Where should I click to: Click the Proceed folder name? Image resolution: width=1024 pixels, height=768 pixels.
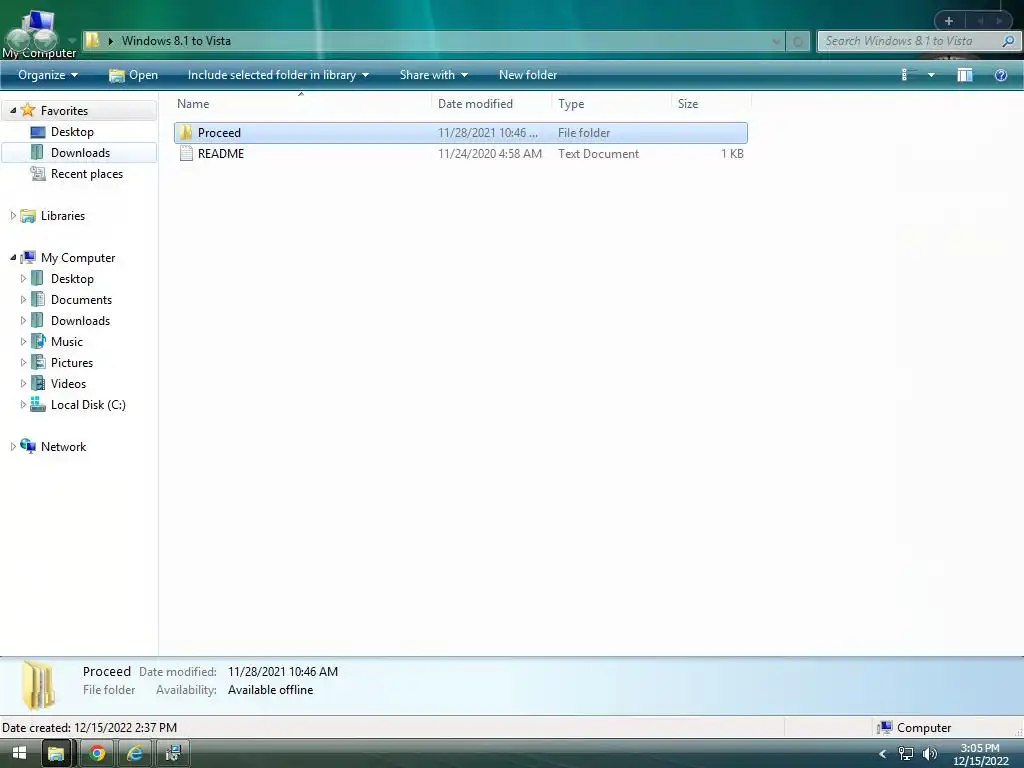[x=219, y=133]
